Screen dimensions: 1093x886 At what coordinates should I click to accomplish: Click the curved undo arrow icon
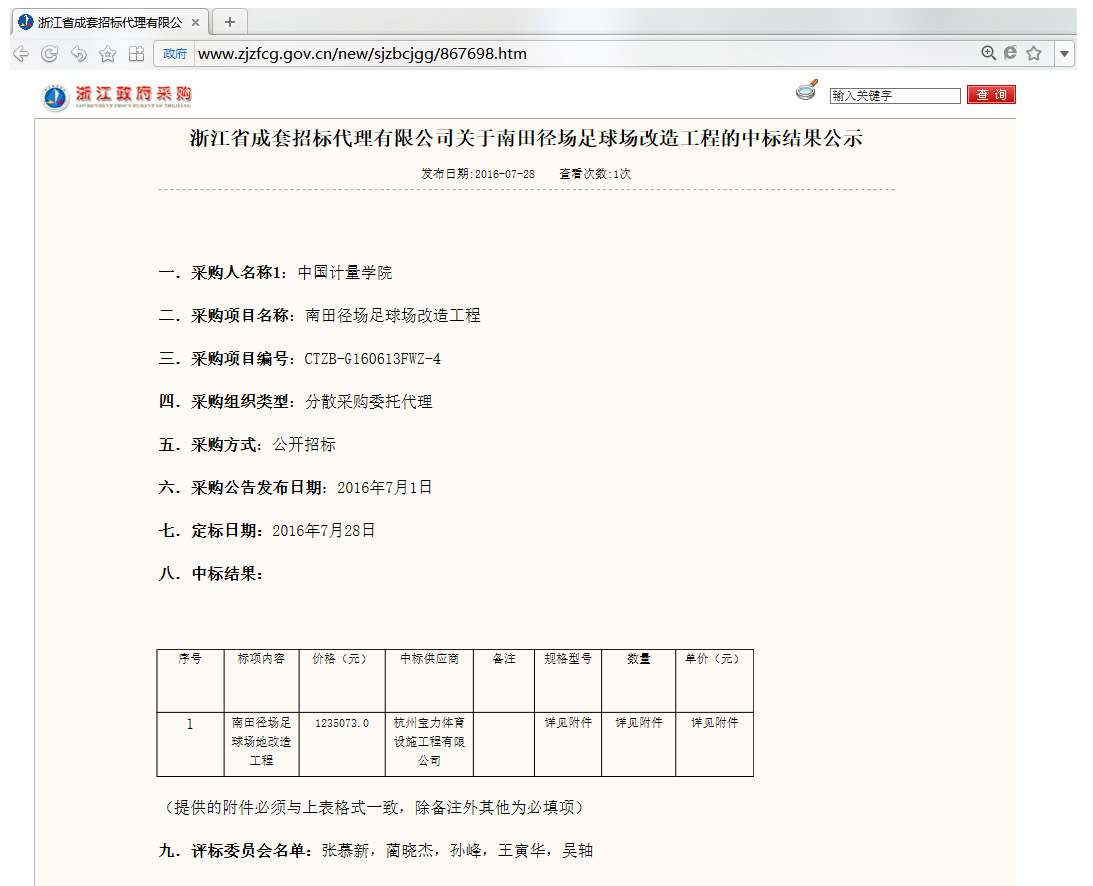78,54
